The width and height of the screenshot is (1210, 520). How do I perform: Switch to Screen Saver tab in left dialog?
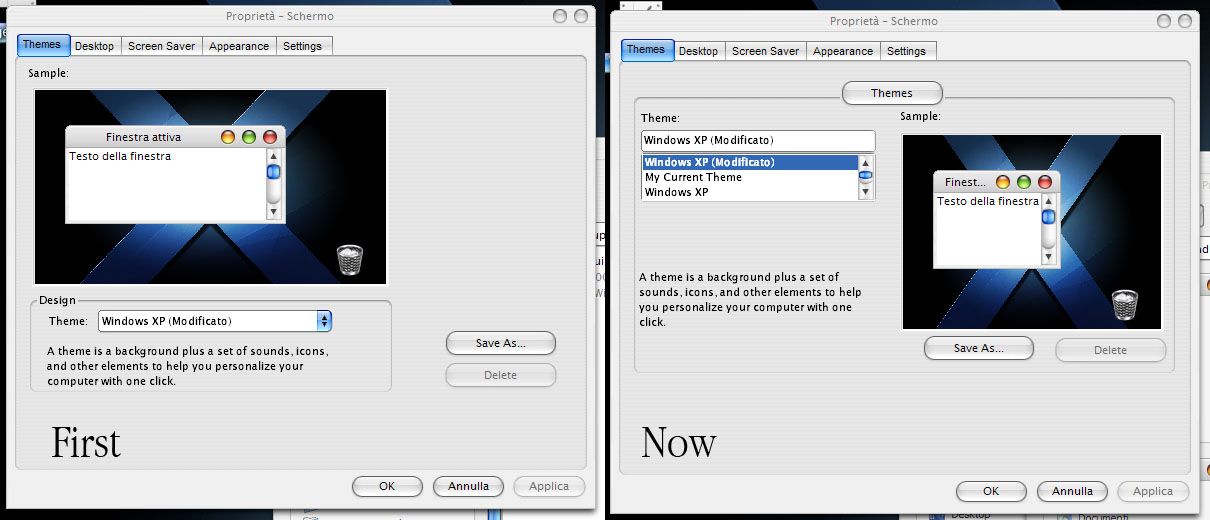(162, 46)
